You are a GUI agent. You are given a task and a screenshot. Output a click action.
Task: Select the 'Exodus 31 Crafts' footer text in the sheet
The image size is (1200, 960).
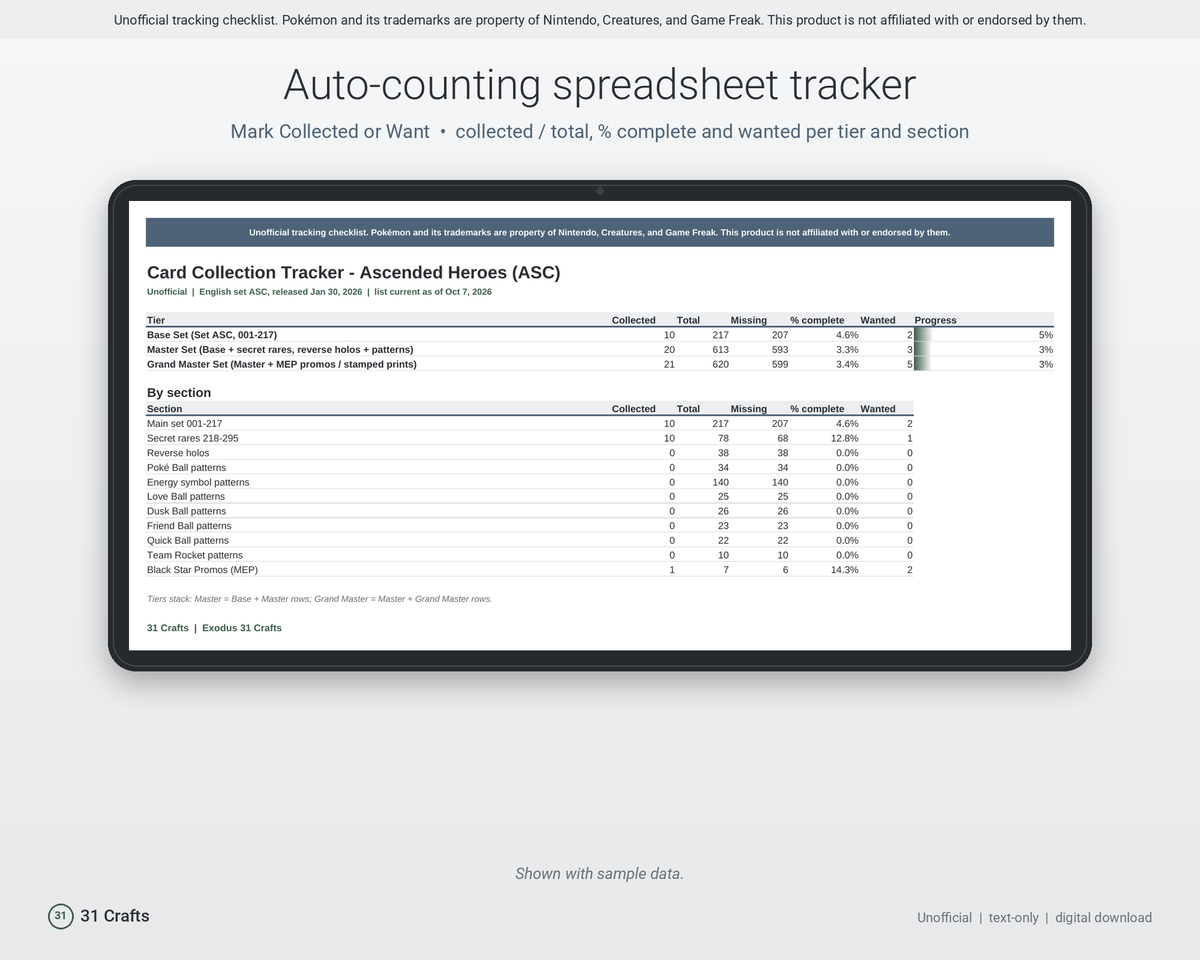(242, 628)
